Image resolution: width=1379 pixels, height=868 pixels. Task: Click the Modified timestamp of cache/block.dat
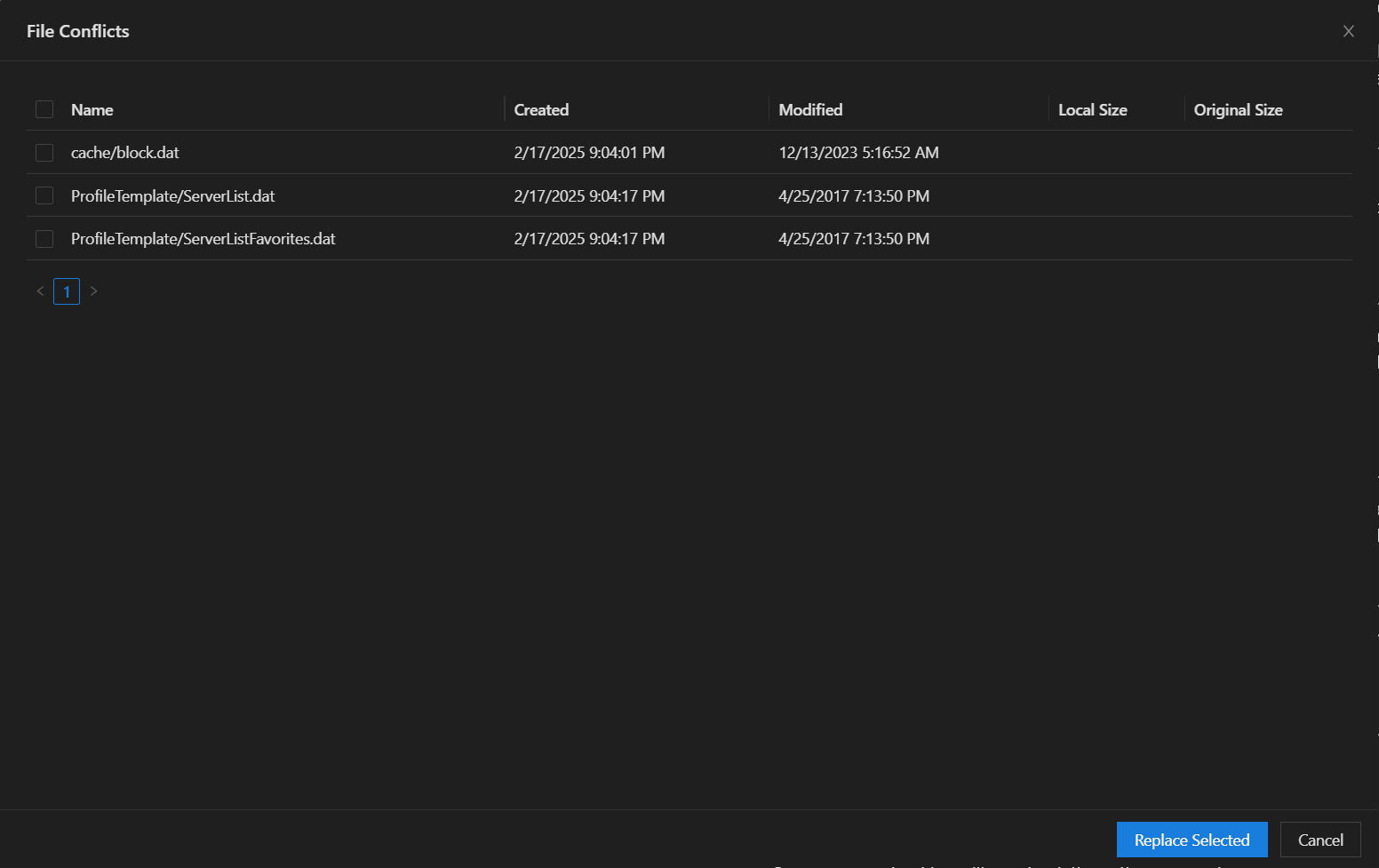point(858,152)
